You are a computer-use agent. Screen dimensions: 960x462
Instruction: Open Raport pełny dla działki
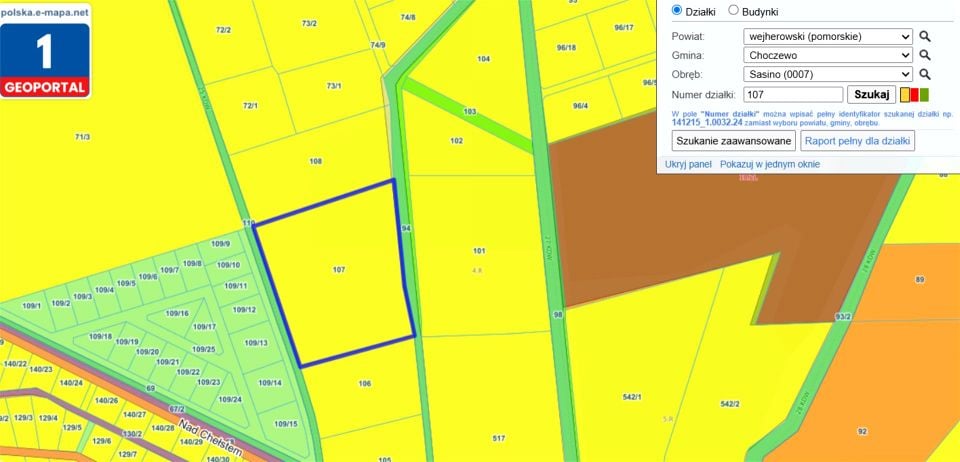[x=857, y=141]
